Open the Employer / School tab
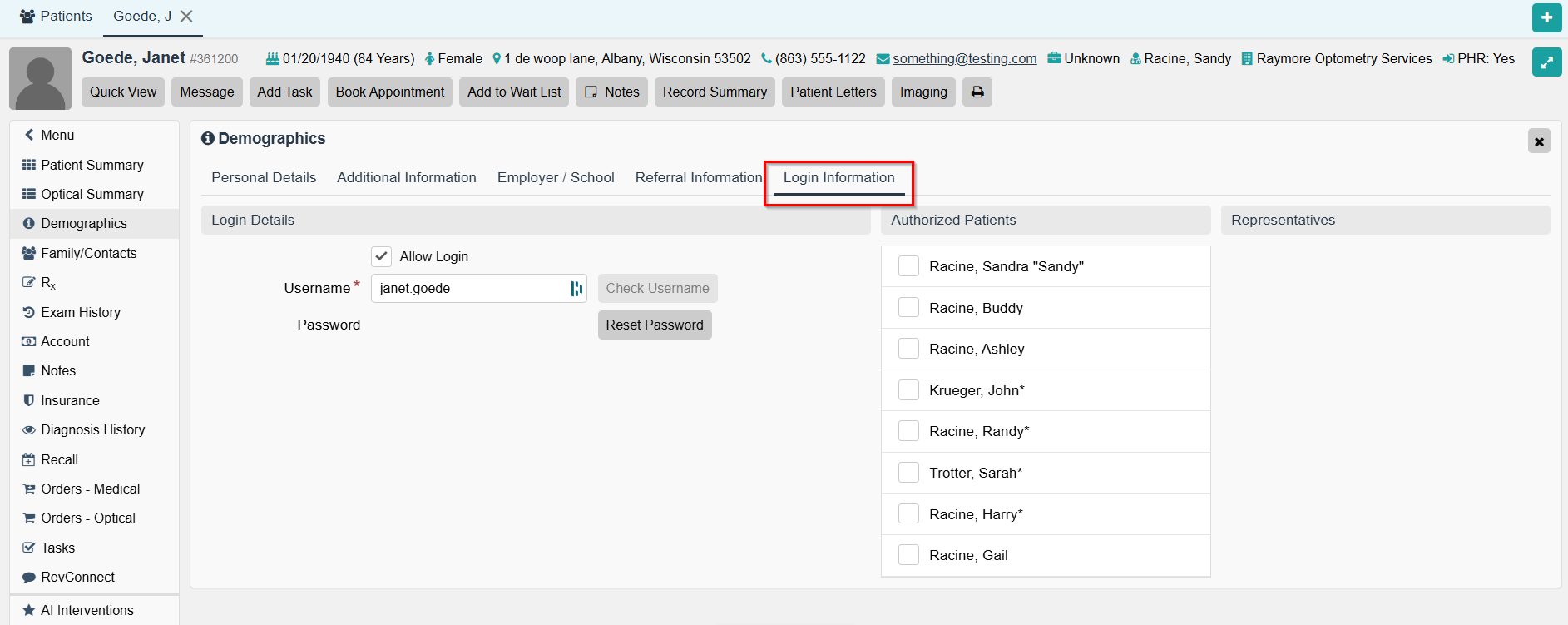Screen dimensions: 1568x625 tap(556, 177)
